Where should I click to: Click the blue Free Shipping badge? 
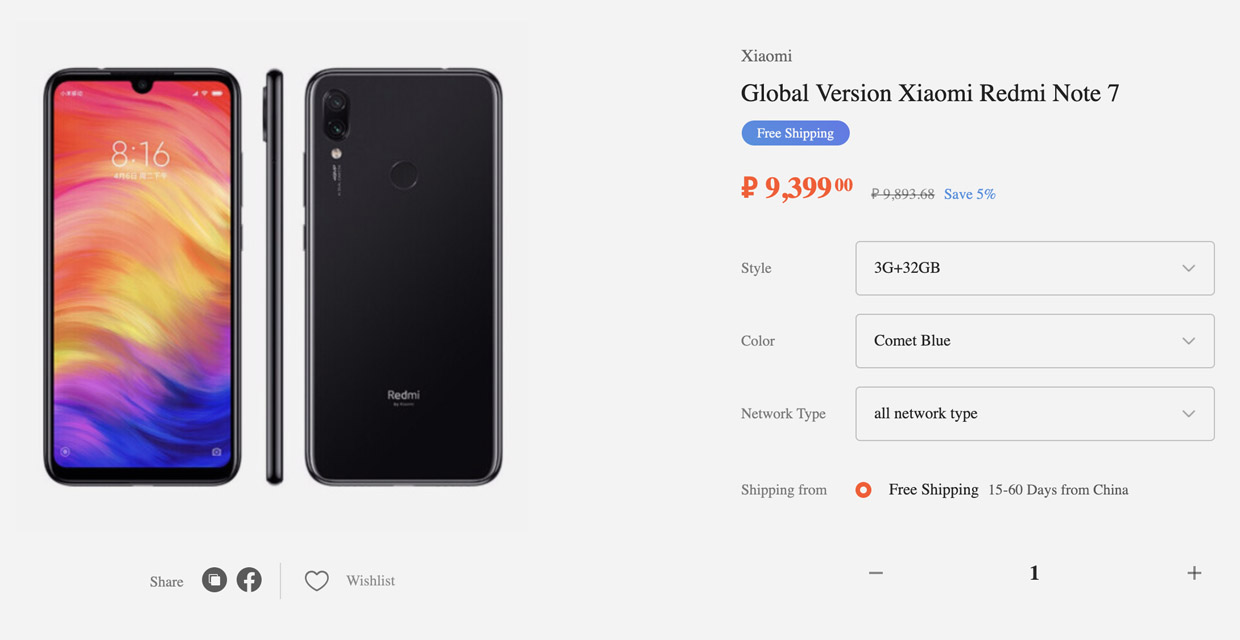pyautogui.click(x=795, y=133)
